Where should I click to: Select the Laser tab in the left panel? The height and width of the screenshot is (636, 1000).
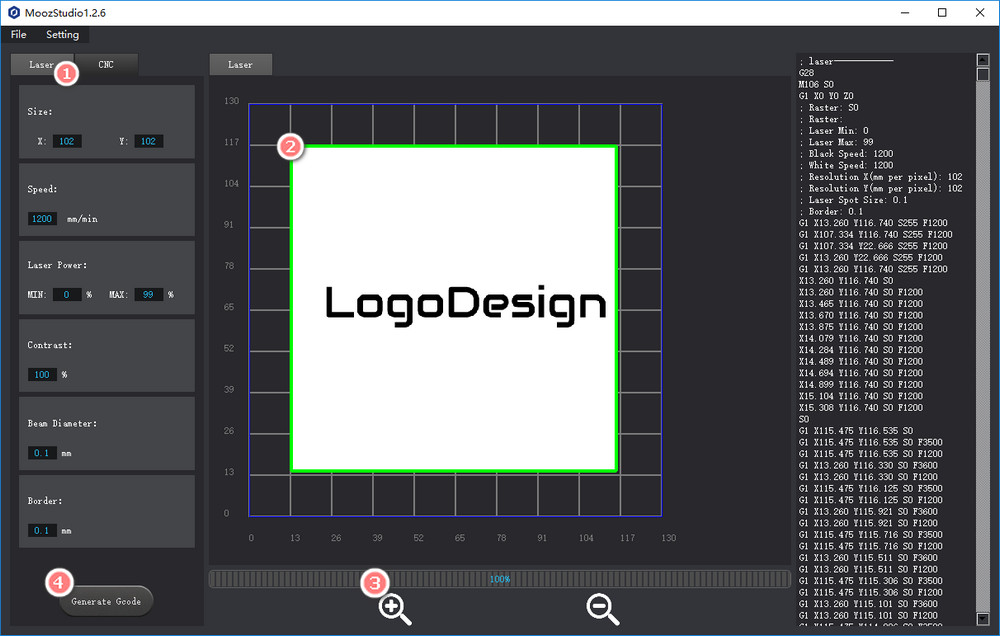[41, 65]
